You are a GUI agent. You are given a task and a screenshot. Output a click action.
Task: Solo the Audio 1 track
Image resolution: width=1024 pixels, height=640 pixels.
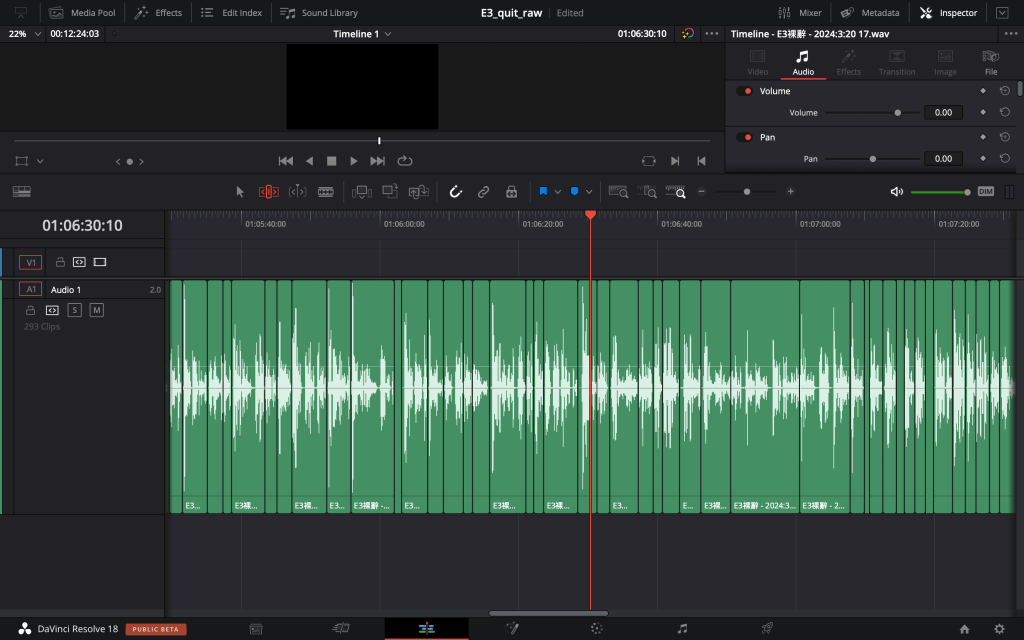[75, 310]
